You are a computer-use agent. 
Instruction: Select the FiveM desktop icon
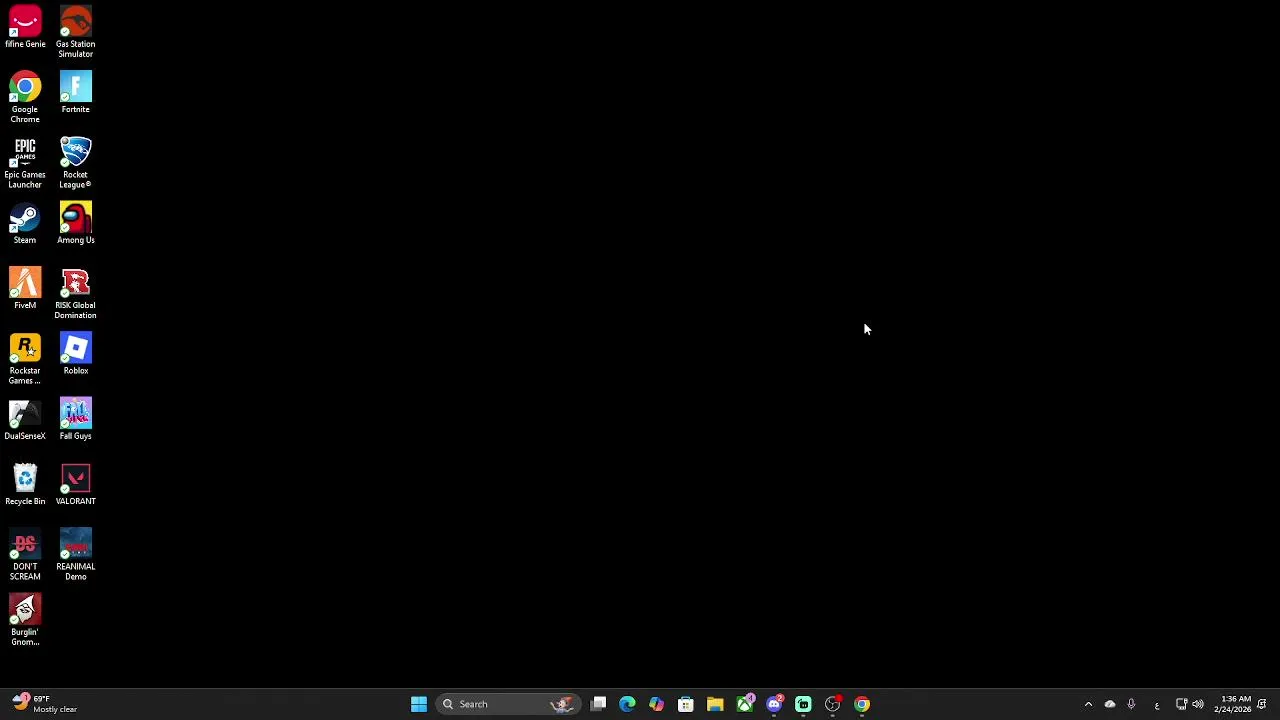[25, 289]
